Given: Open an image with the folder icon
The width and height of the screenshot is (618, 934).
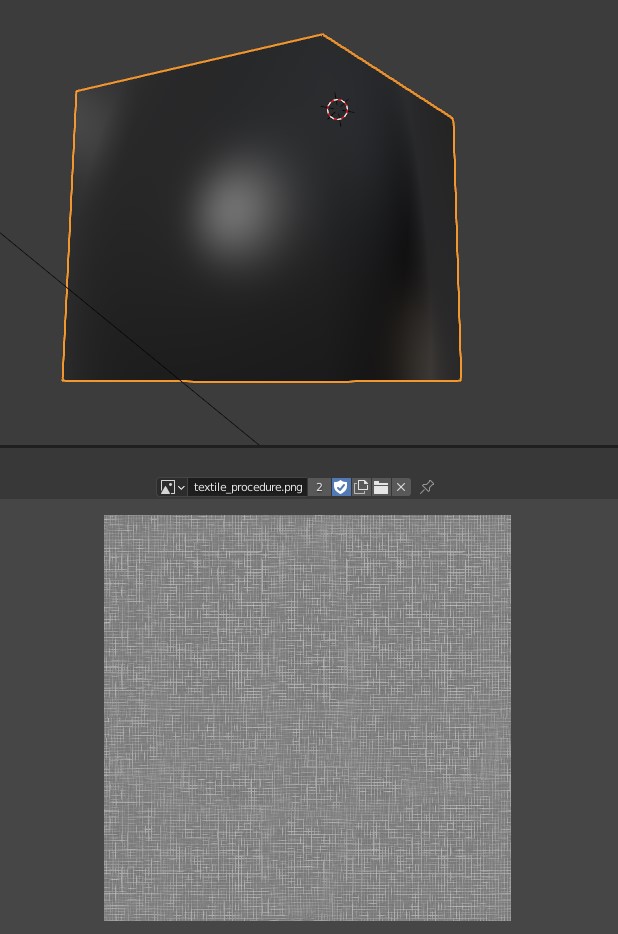Looking at the screenshot, I should coord(381,487).
